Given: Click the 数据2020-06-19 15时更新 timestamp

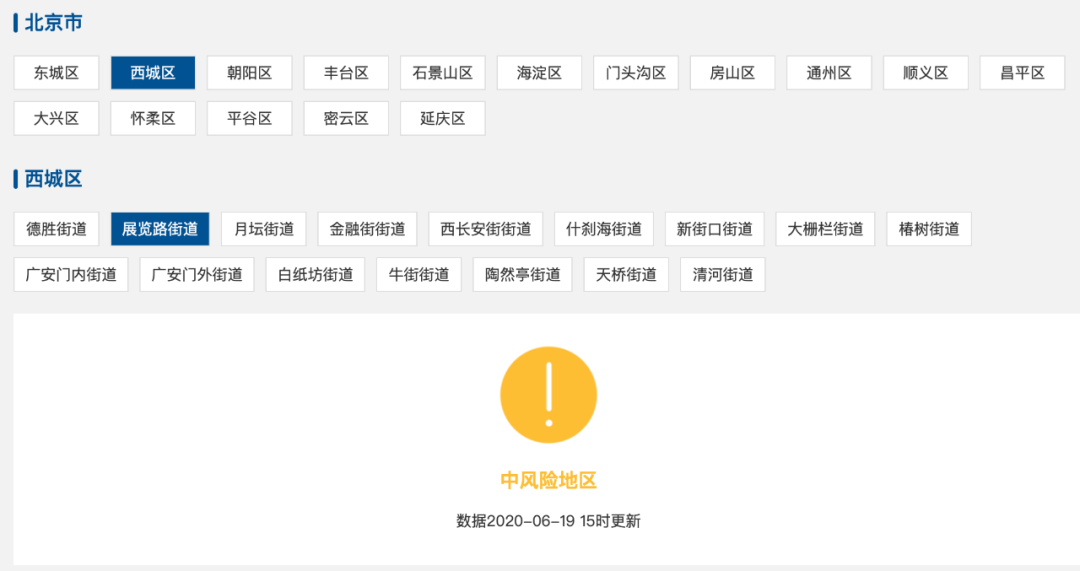Looking at the screenshot, I should (548, 521).
